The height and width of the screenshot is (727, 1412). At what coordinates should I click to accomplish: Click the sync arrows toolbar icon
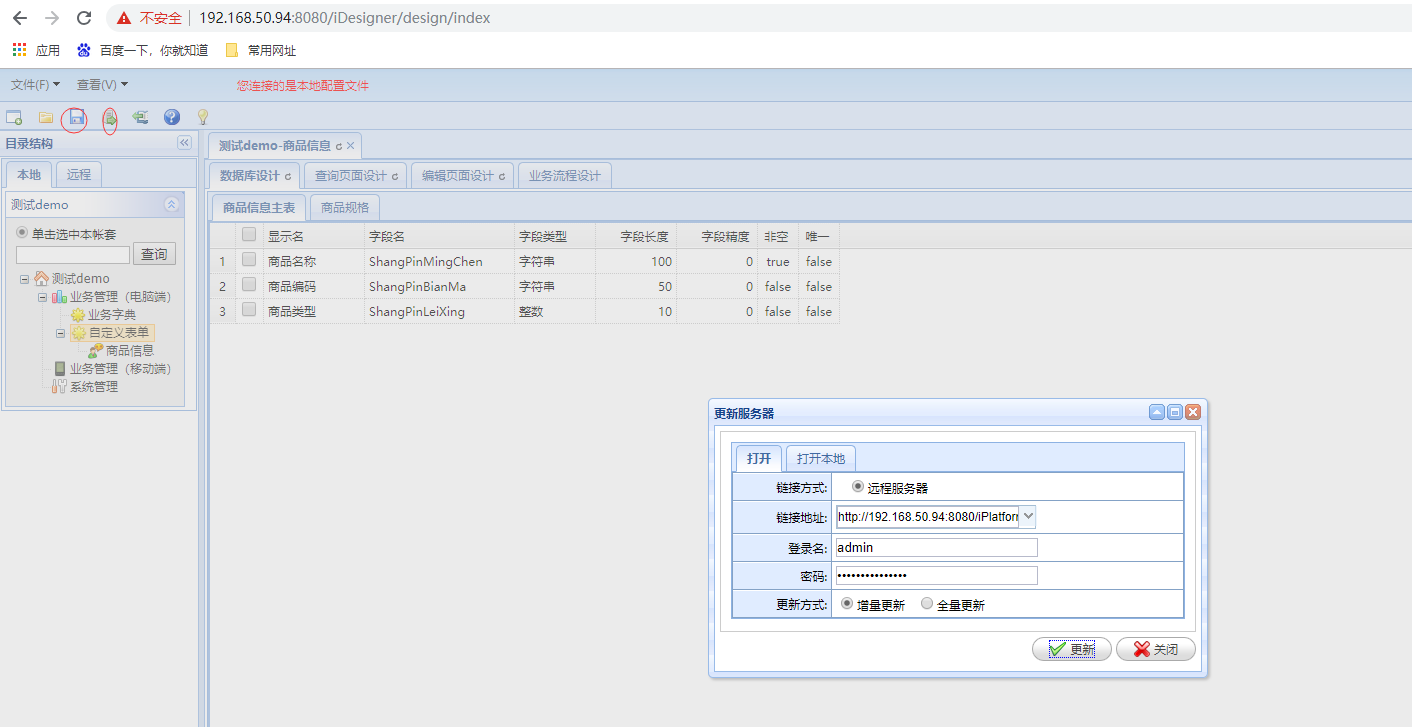click(x=140, y=118)
